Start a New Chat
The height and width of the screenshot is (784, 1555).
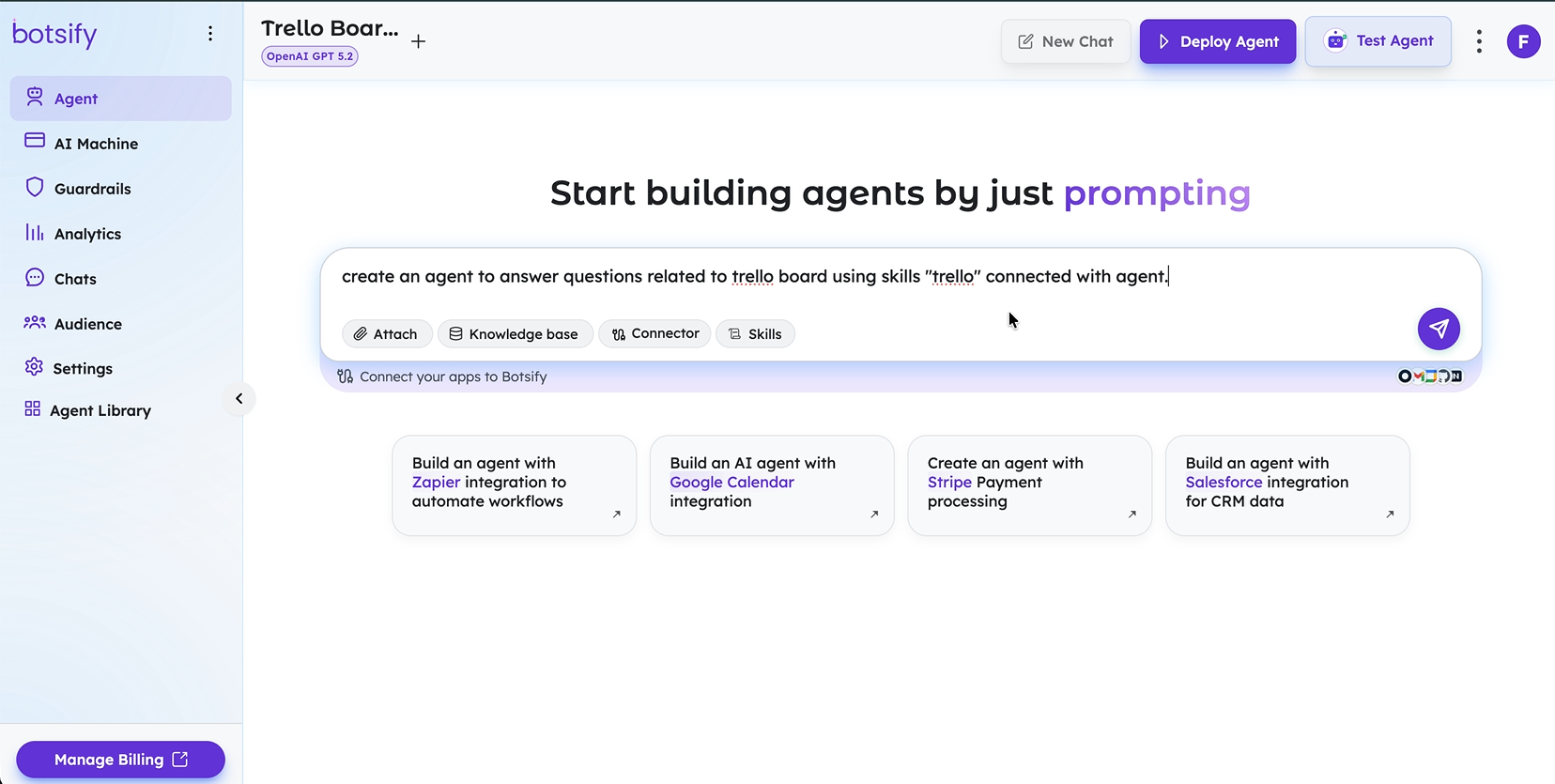(x=1066, y=41)
